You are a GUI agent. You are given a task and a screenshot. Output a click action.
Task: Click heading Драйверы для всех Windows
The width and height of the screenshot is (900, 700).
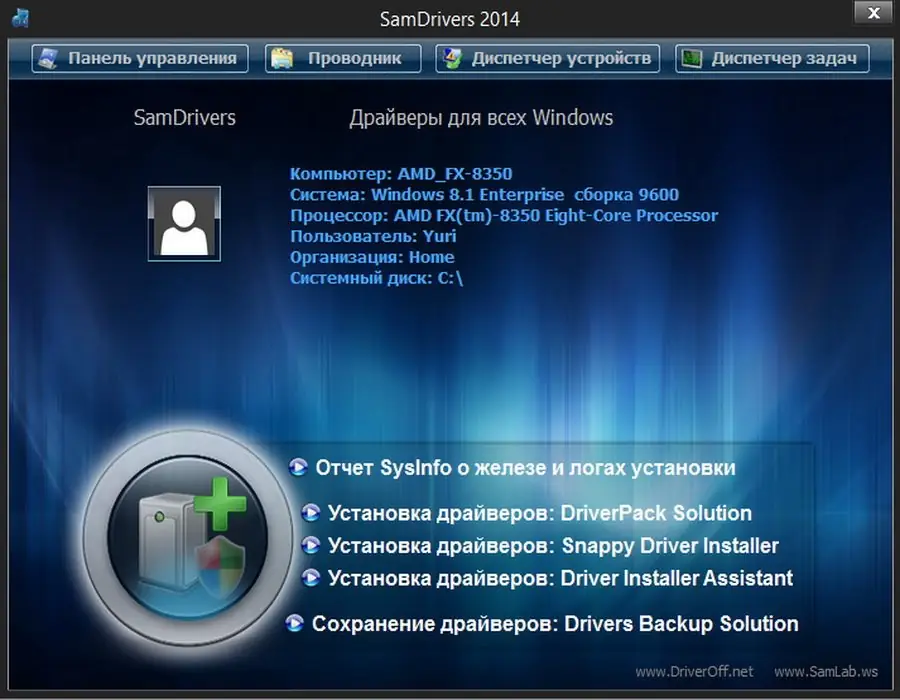[481, 118]
